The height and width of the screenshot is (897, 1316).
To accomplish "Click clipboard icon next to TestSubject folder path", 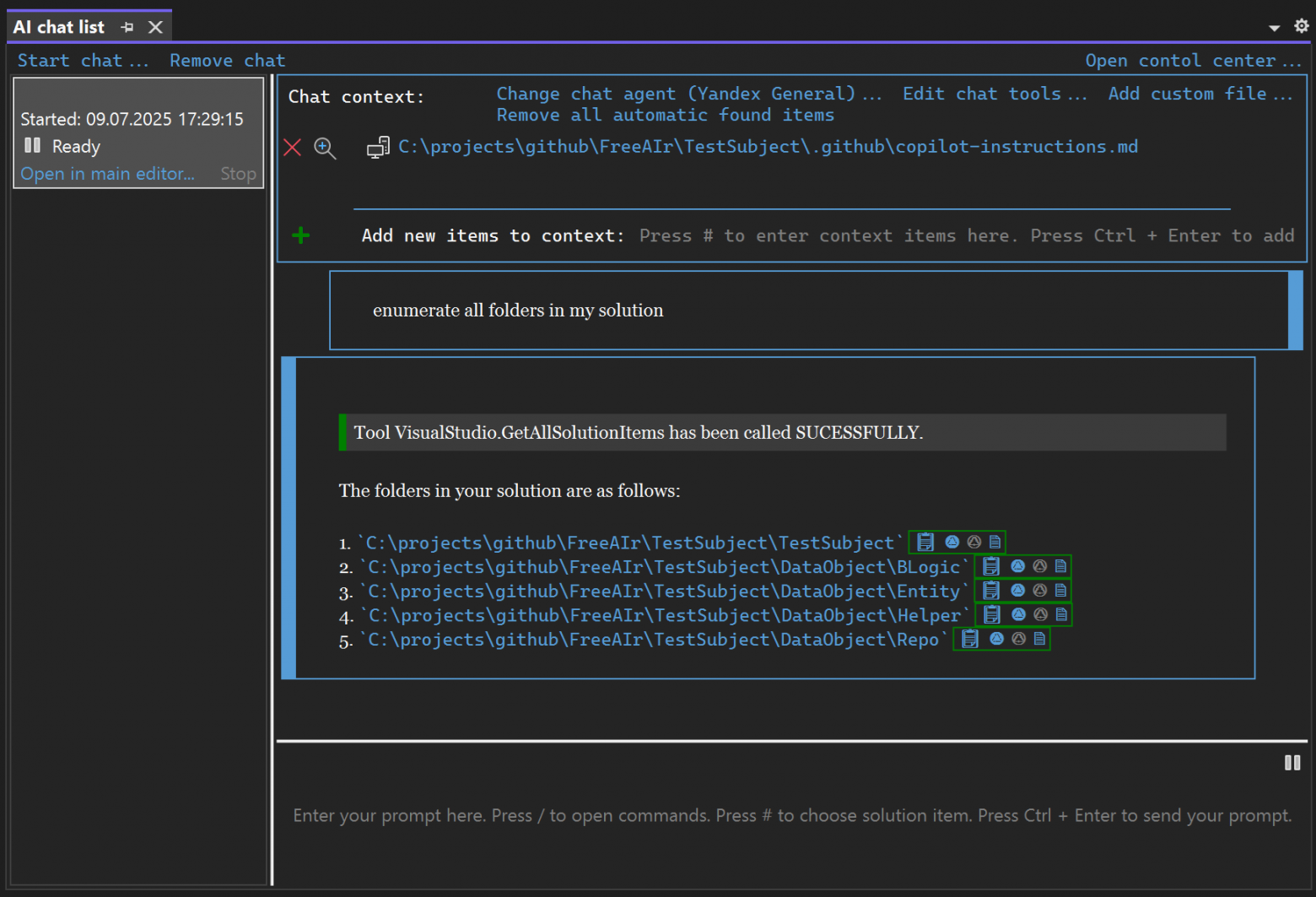I will [925, 542].
